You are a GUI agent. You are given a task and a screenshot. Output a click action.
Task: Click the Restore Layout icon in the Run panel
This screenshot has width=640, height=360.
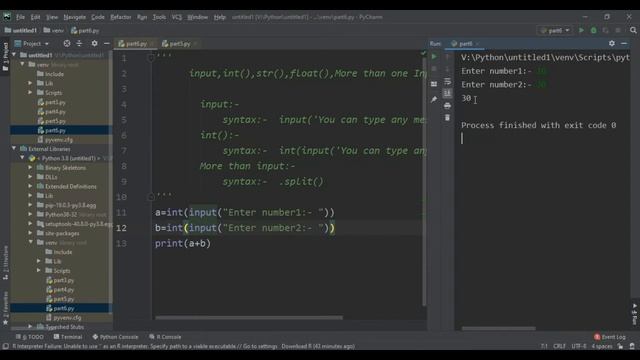point(434,84)
